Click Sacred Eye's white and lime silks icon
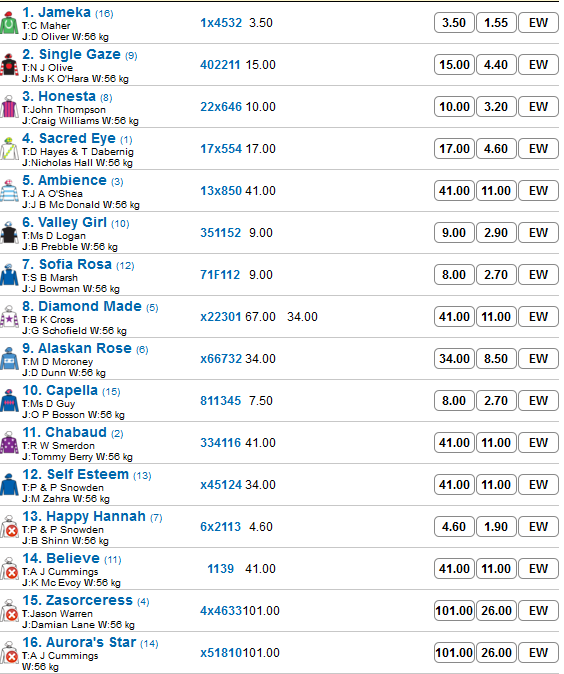 pyautogui.click(x=9, y=149)
